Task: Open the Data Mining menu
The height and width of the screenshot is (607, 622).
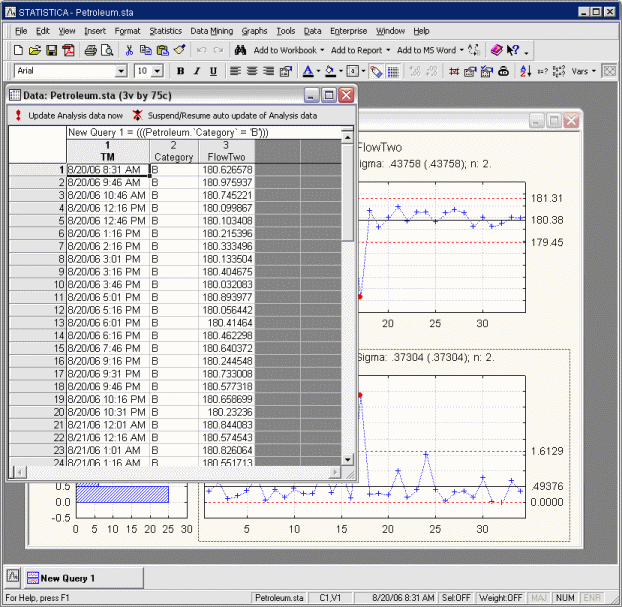Action: point(211,31)
